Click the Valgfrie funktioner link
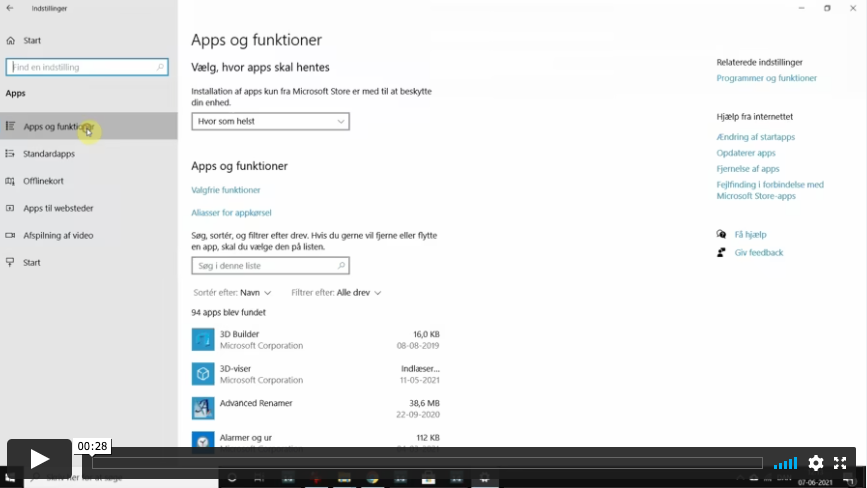This screenshot has width=867, height=488. (x=226, y=190)
